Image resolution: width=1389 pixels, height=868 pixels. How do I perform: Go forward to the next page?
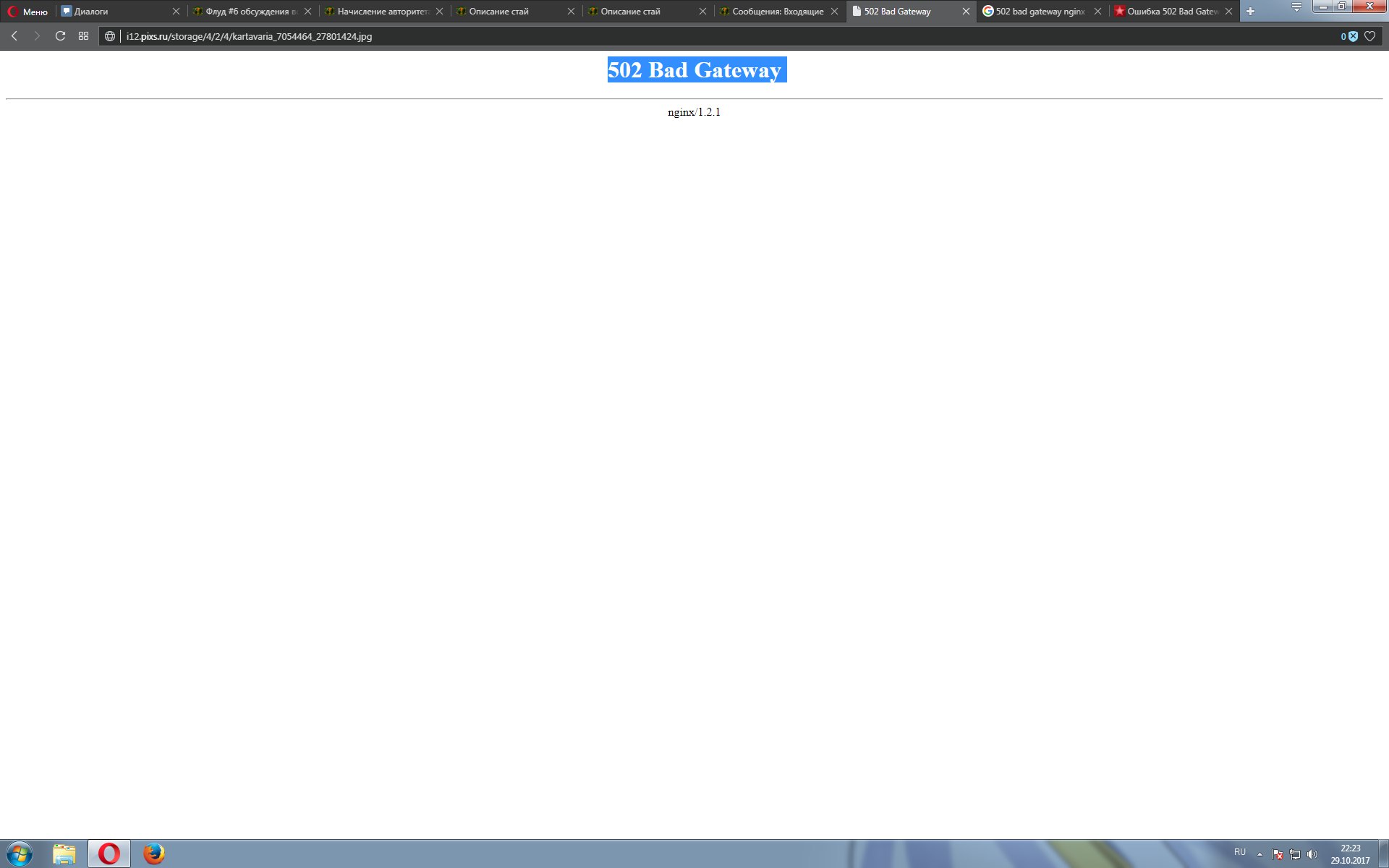tap(37, 36)
